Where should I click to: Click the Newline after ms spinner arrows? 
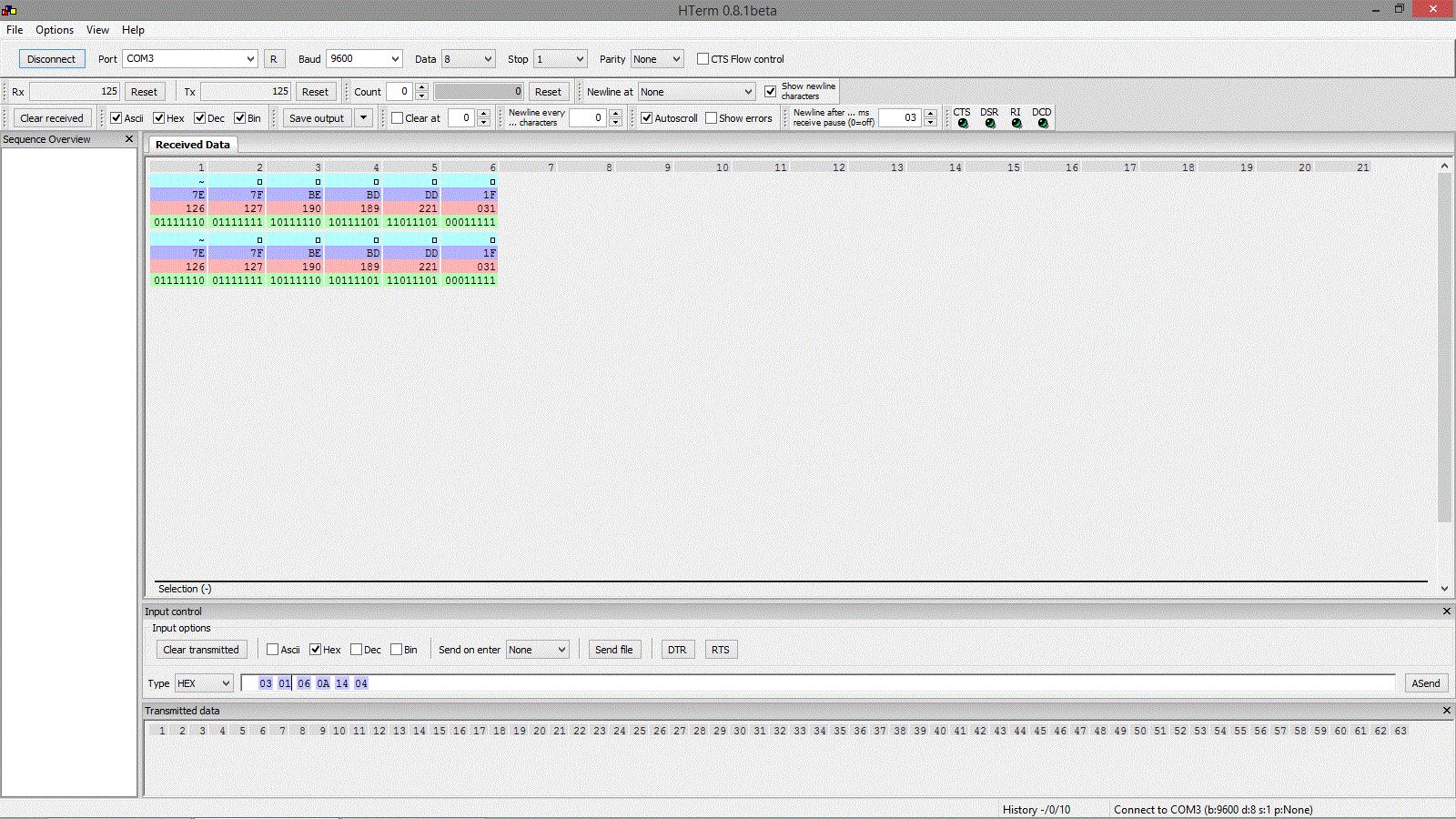click(x=930, y=118)
